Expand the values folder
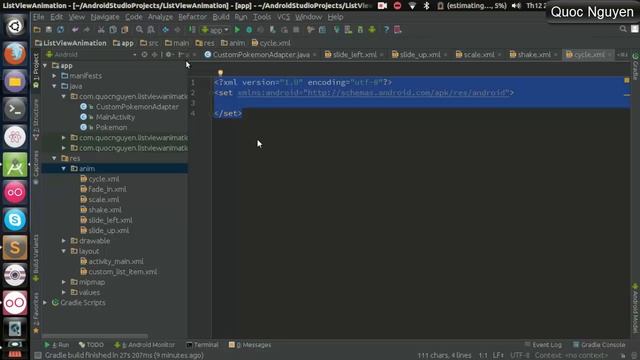 point(64,292)
